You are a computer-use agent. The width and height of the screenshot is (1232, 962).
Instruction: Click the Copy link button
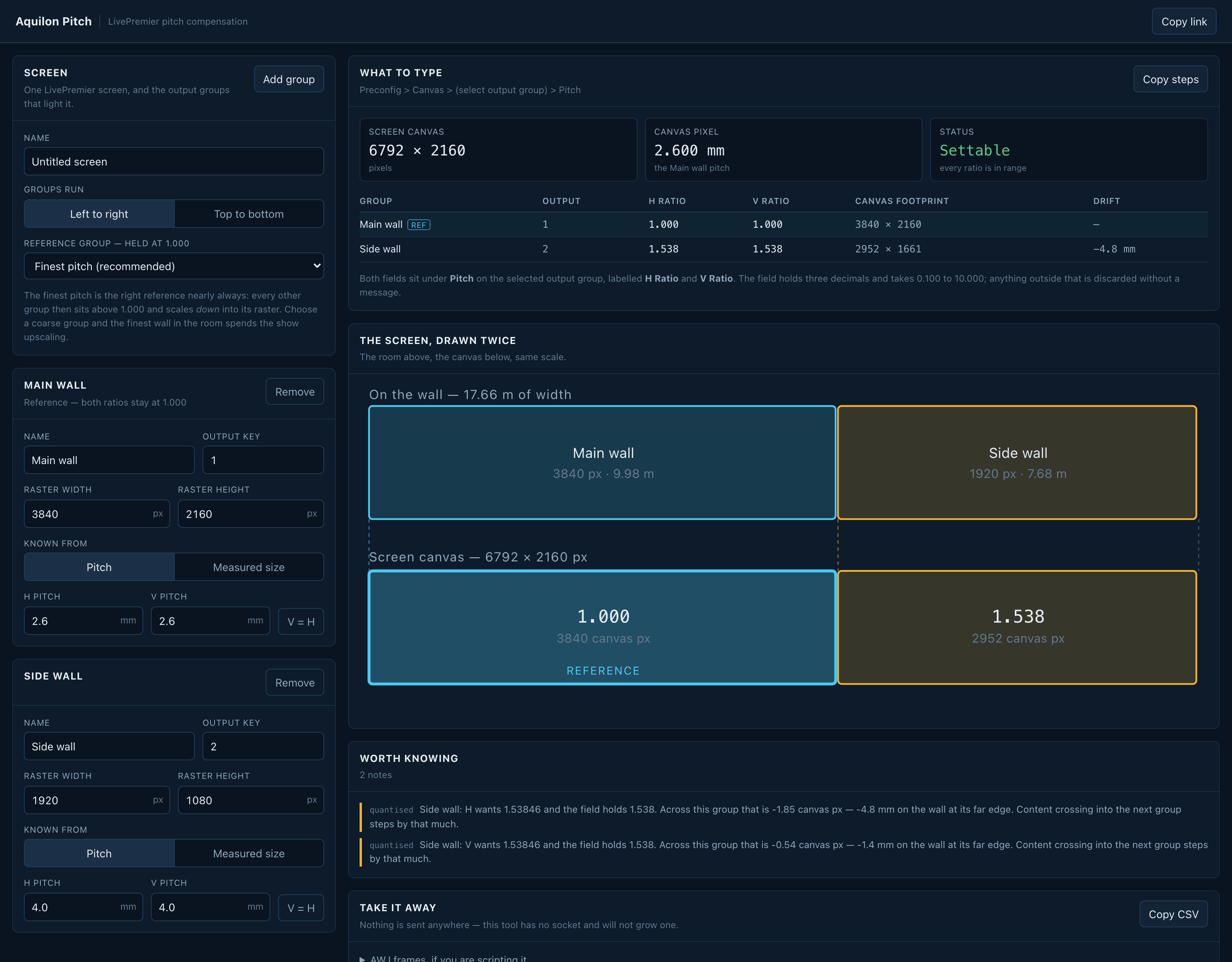(1183, 22)
